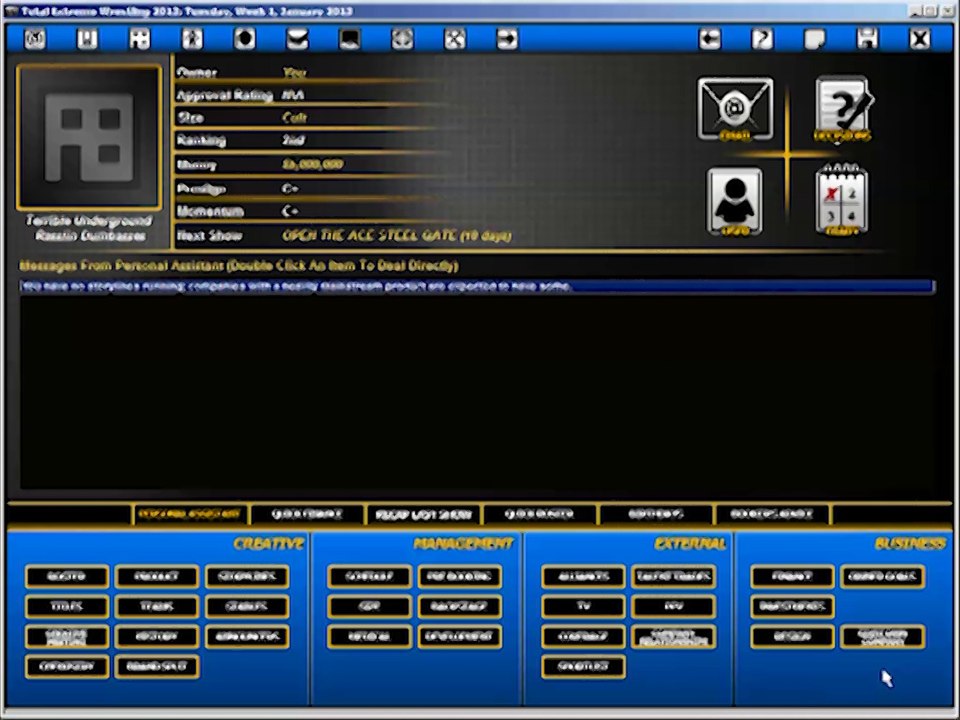
Task: Open the Product button in Creative
Action: [x=157, y=576]
